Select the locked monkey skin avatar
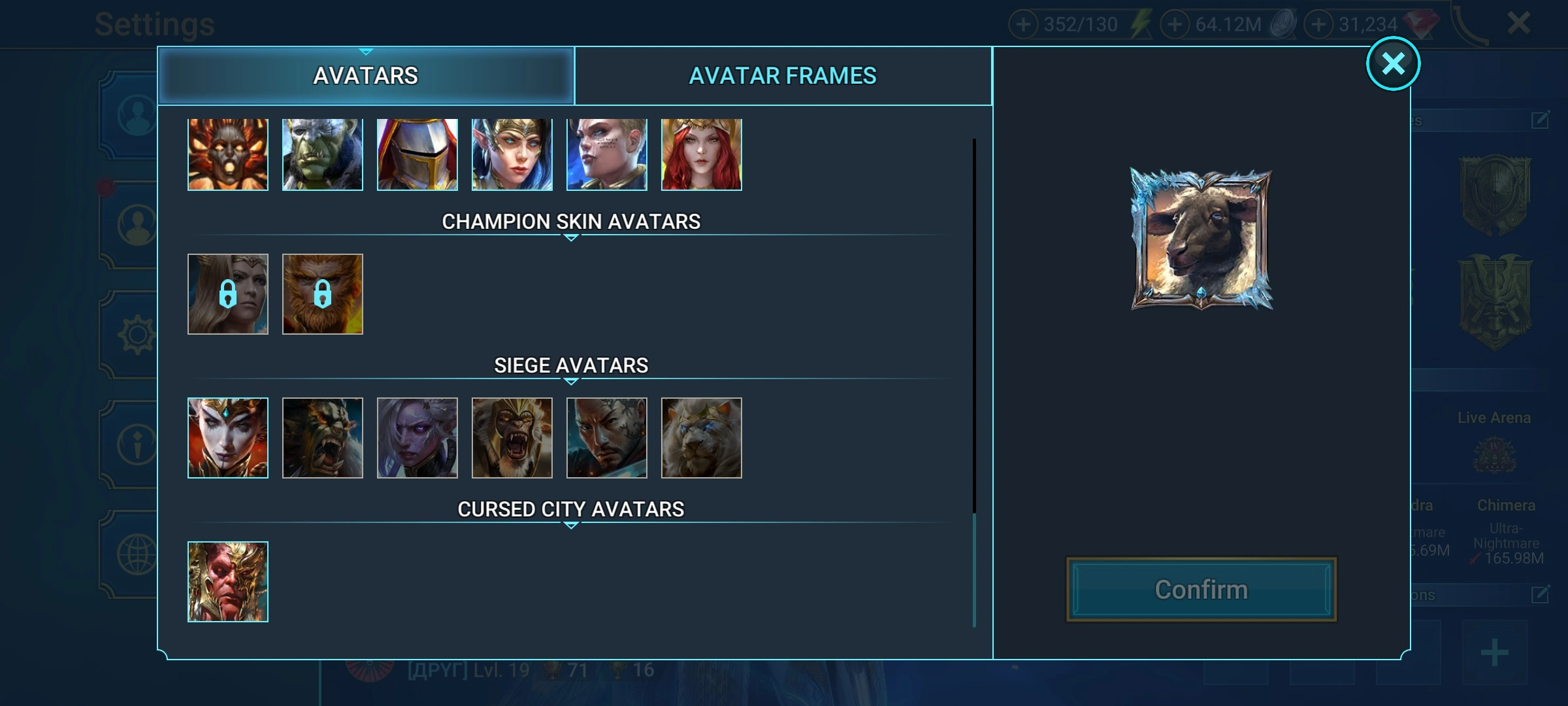Screen dimensions: 1568x706 pos(323,294)
